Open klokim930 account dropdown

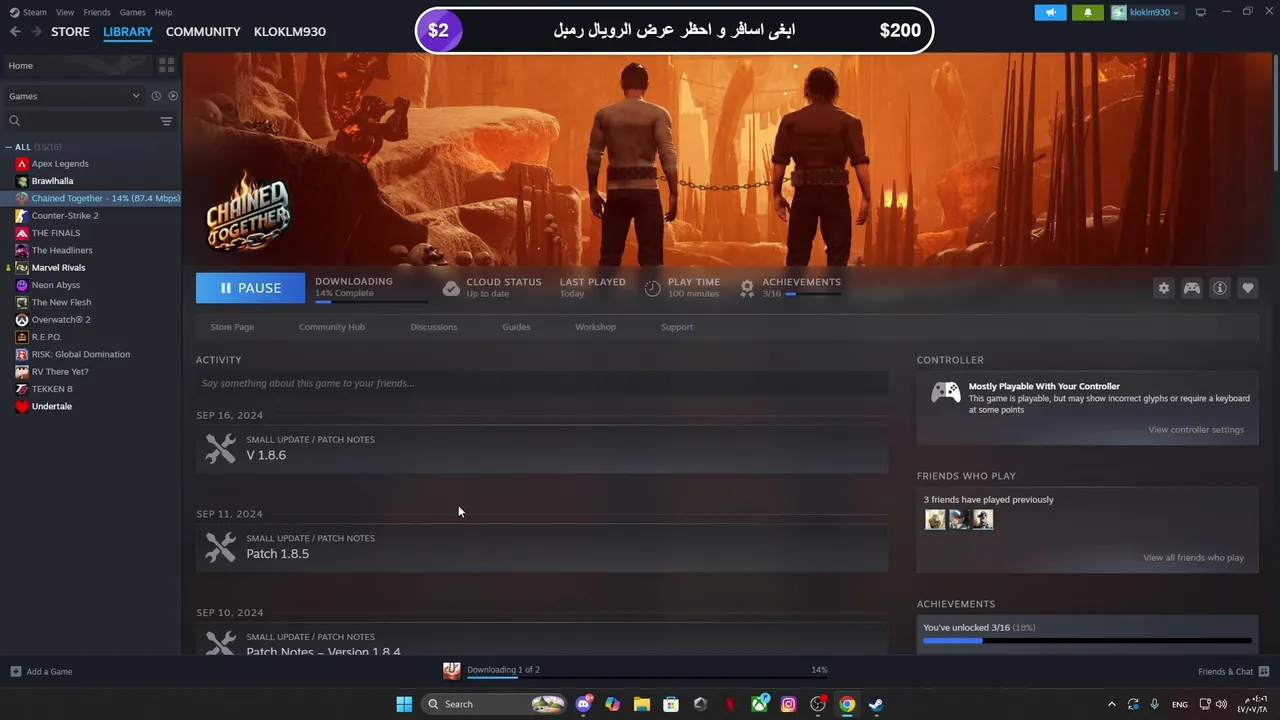pos(1146,12)
